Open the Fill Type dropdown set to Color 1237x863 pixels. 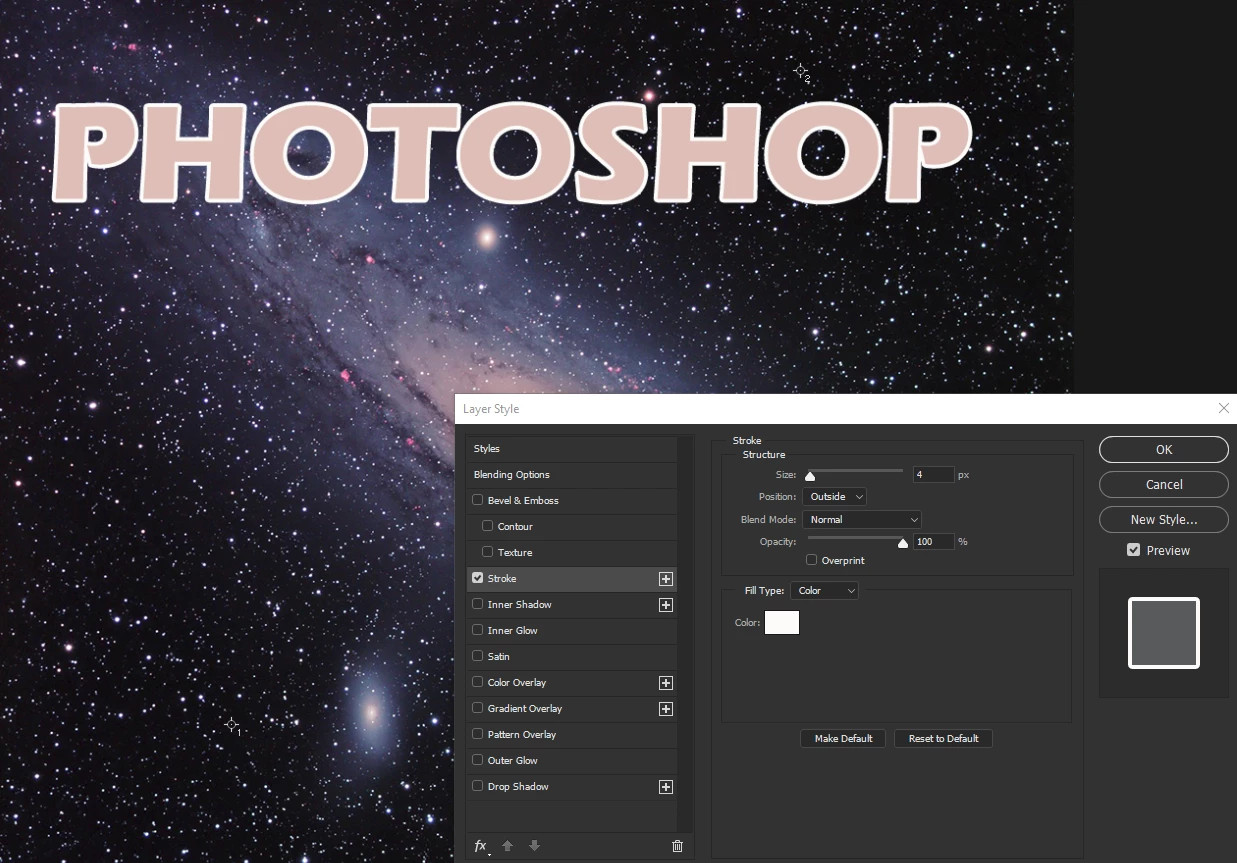(824, 591)
